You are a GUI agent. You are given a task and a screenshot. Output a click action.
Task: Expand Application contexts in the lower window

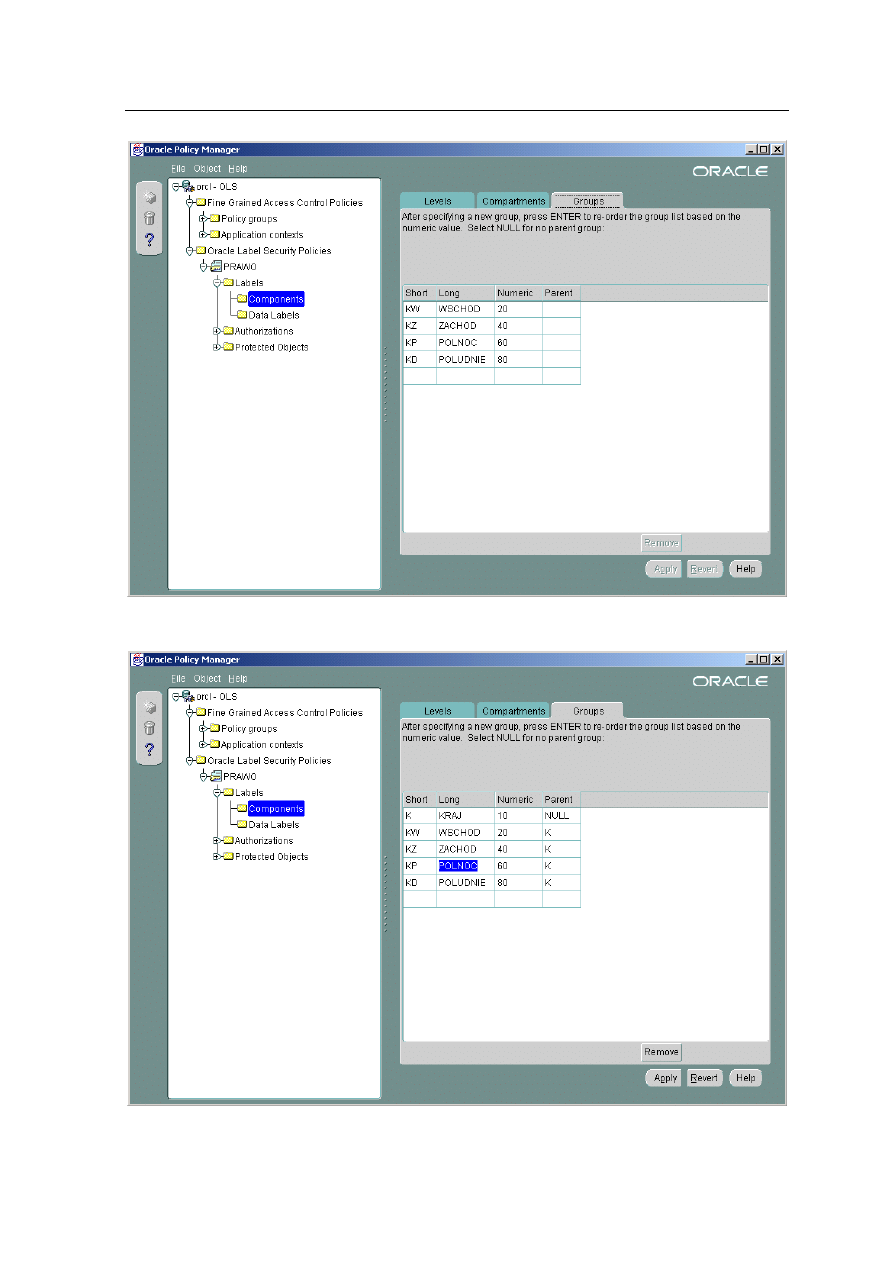(x=202, y=745)
